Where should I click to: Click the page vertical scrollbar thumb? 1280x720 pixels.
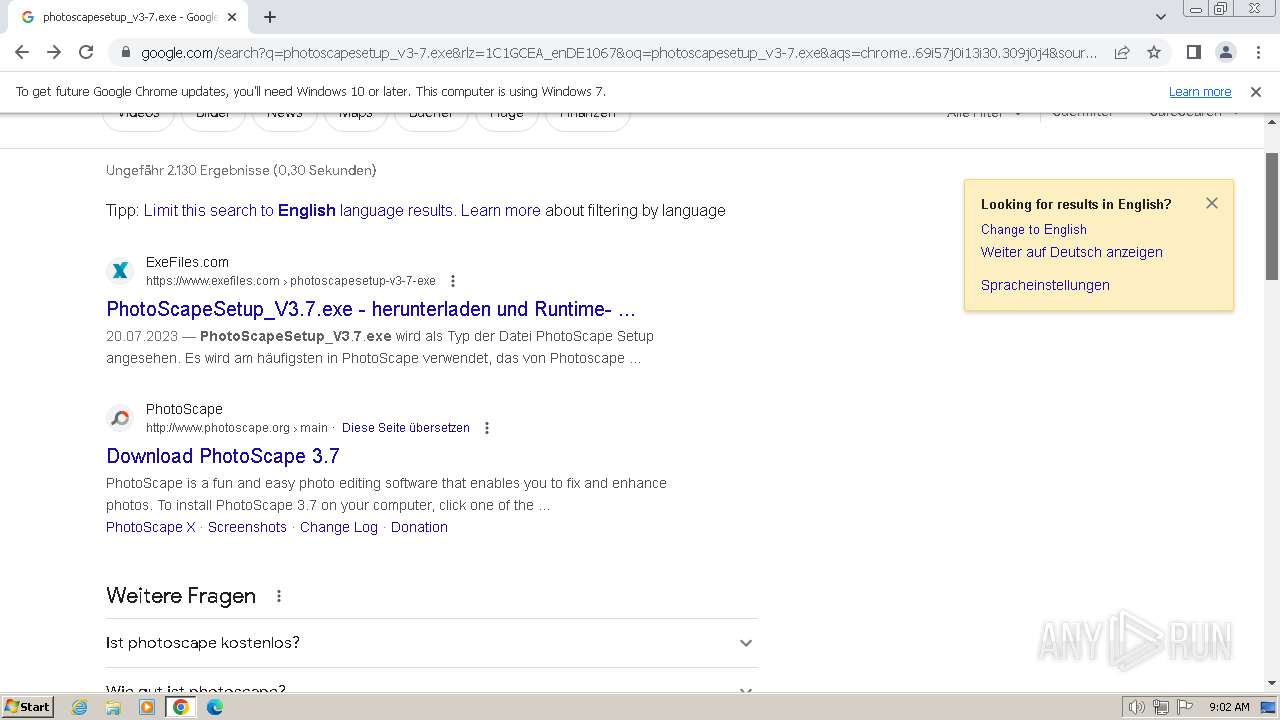[x=1272, y=216]
